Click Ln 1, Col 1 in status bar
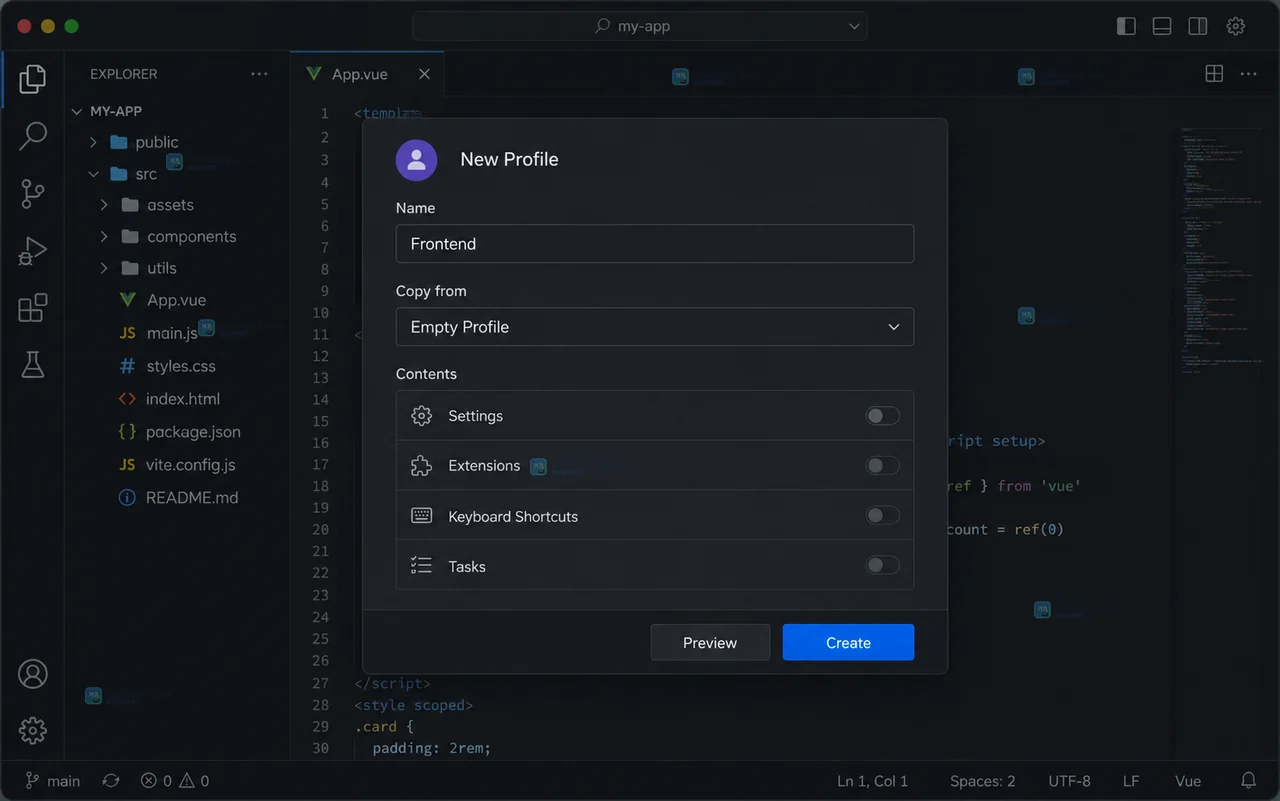The image size is (1280, 801). pos(872,781)
